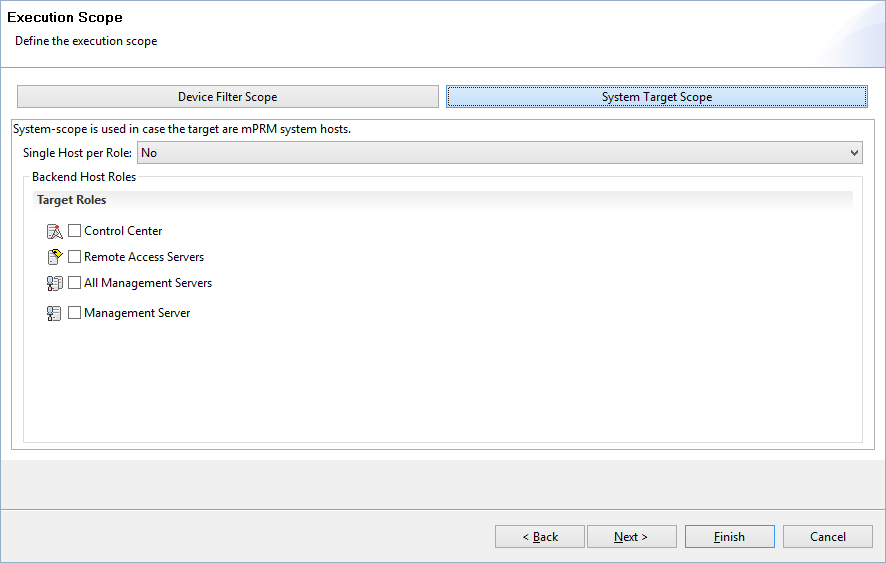
Task: Open the Single Host per Role dropdown
Action: pos(500,153)
